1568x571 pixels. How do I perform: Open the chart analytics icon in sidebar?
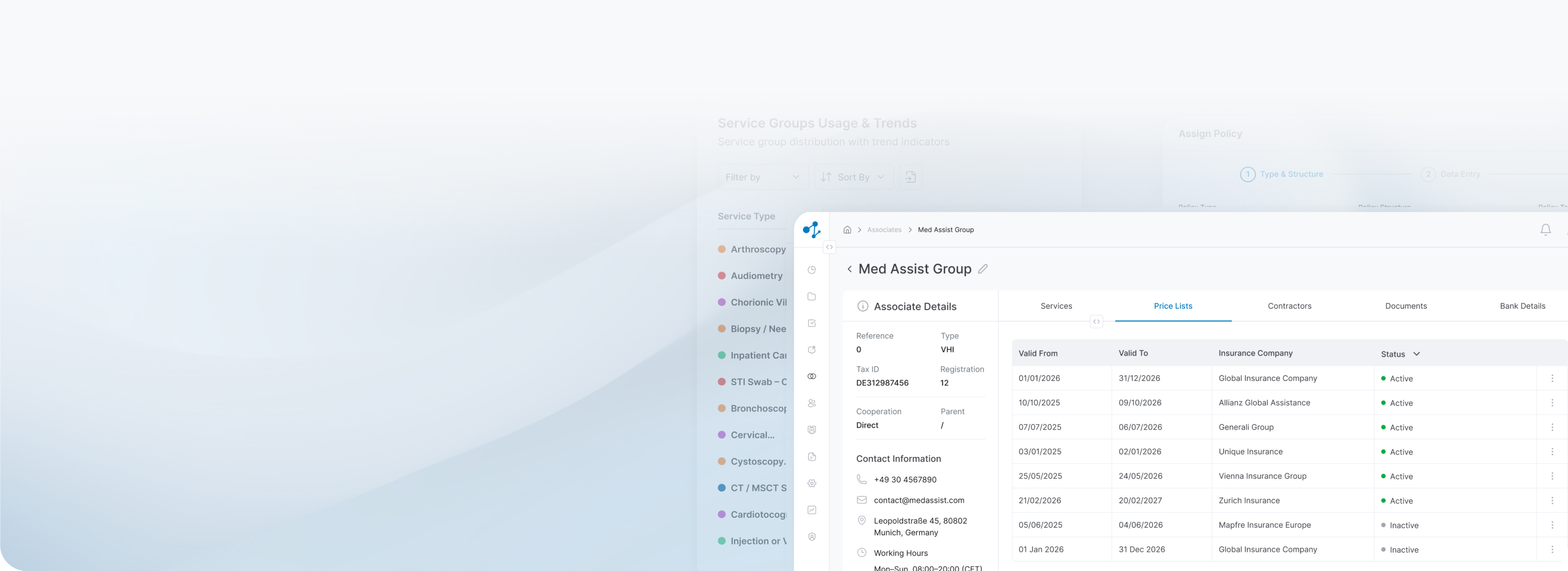[x=811, y=510]
